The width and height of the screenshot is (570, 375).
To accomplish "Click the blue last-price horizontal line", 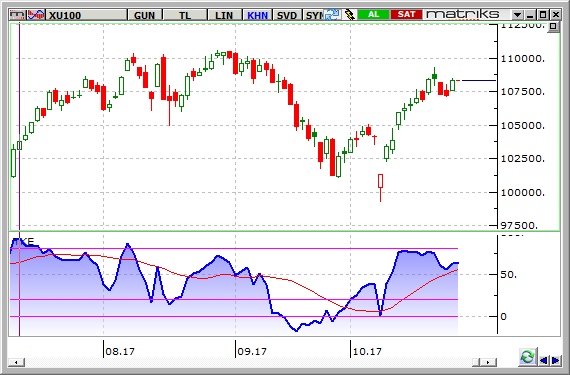I will 478,80.
